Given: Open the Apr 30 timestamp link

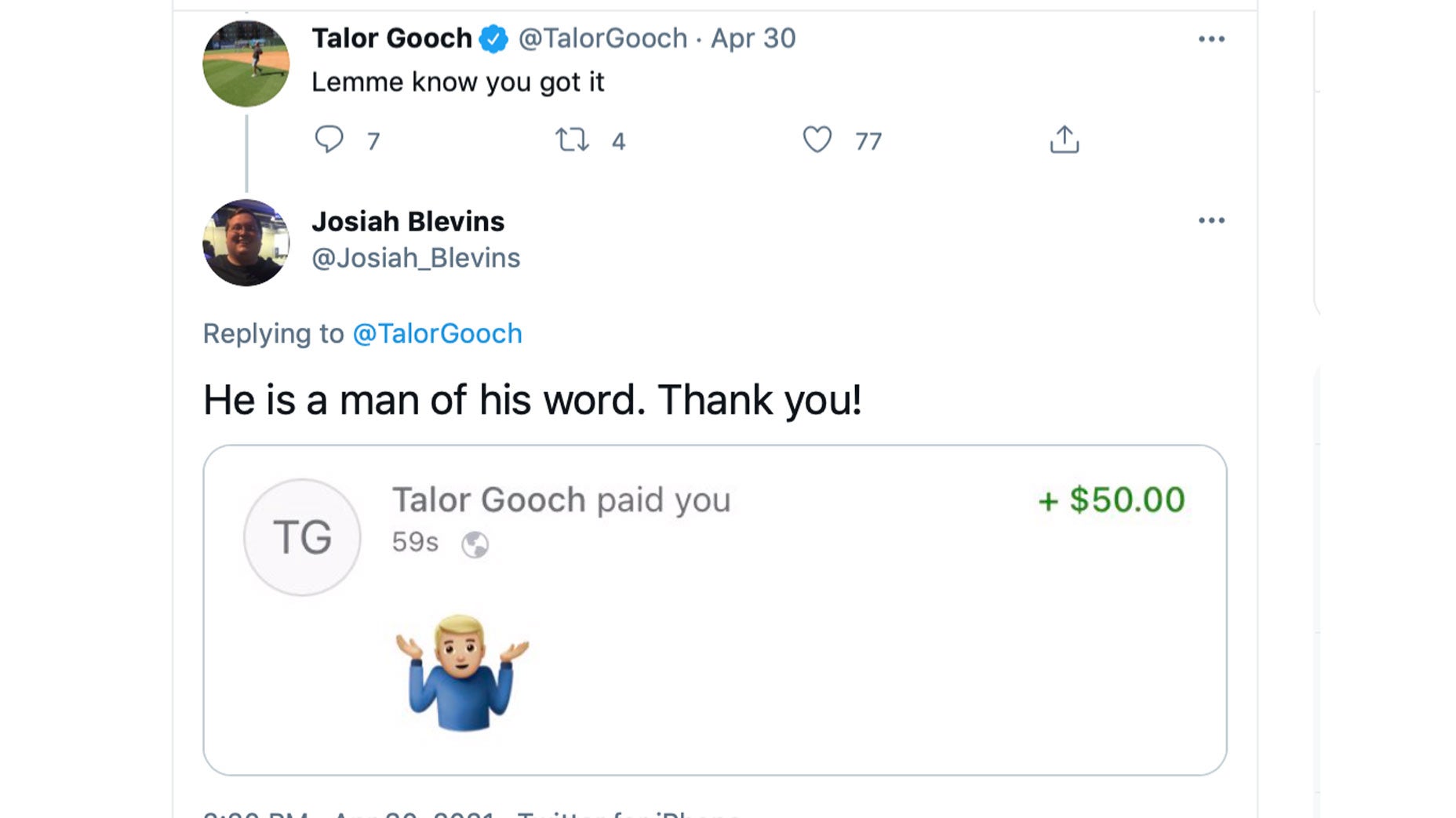Looking at the screenshot, I should (x=753, y=38).
